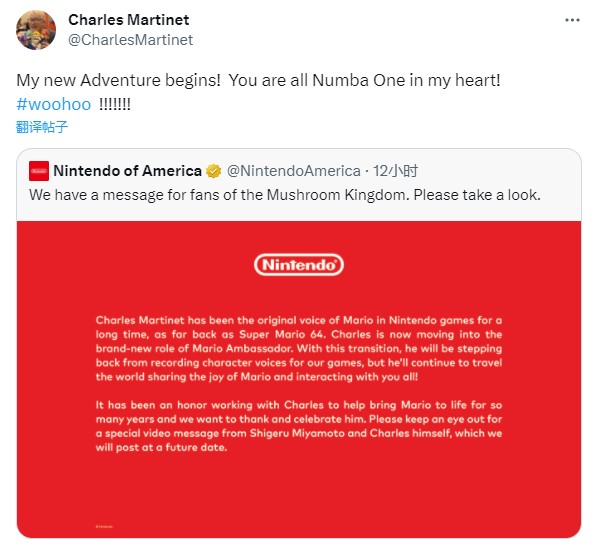Image resolution: width=597 pixels, height=551 pixels.
Task: Click the quoted tweet text about Mushroom Kingdom
Action: 285,195
